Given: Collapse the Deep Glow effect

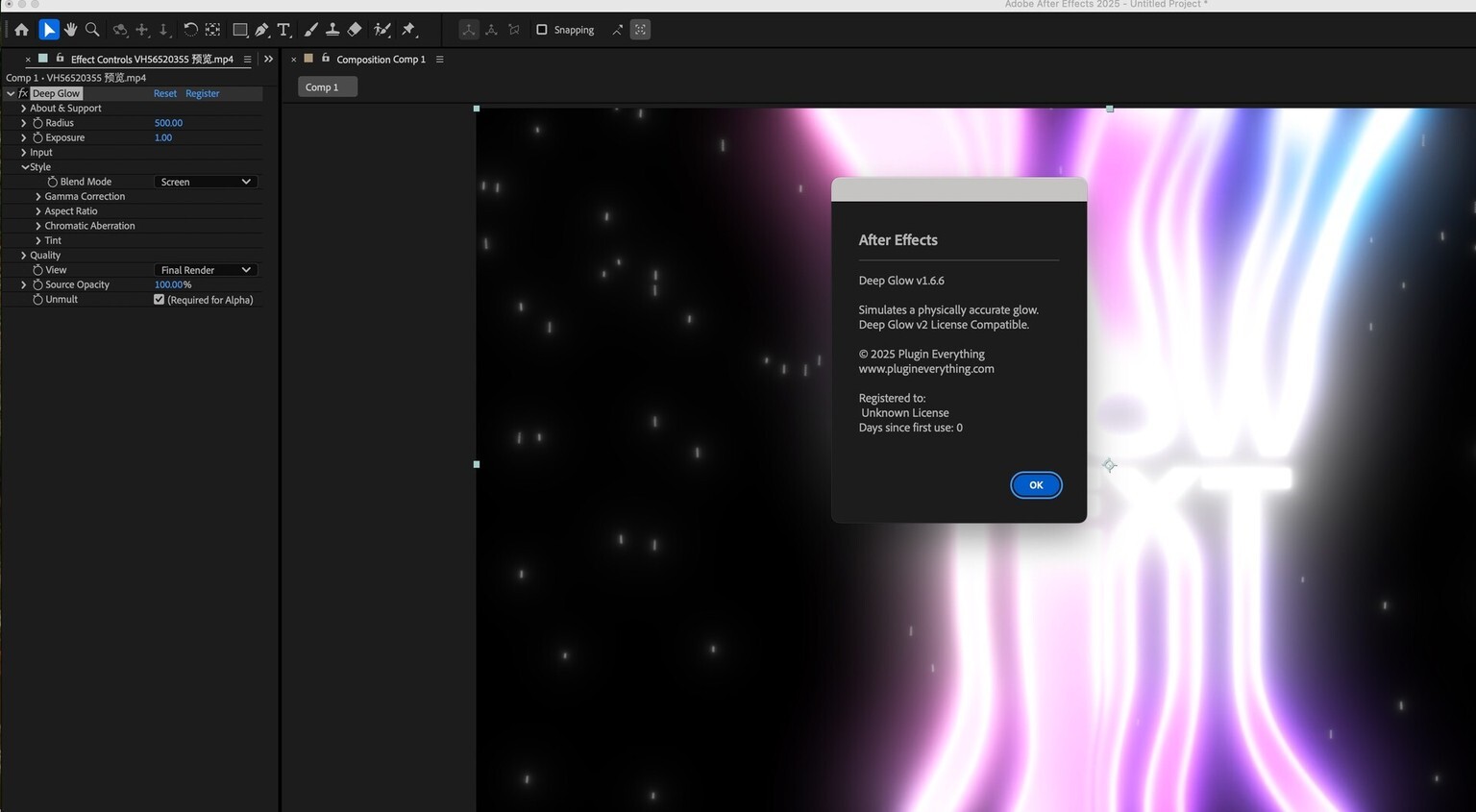Looking at the screenshot, I should click(x=11, y=93).
